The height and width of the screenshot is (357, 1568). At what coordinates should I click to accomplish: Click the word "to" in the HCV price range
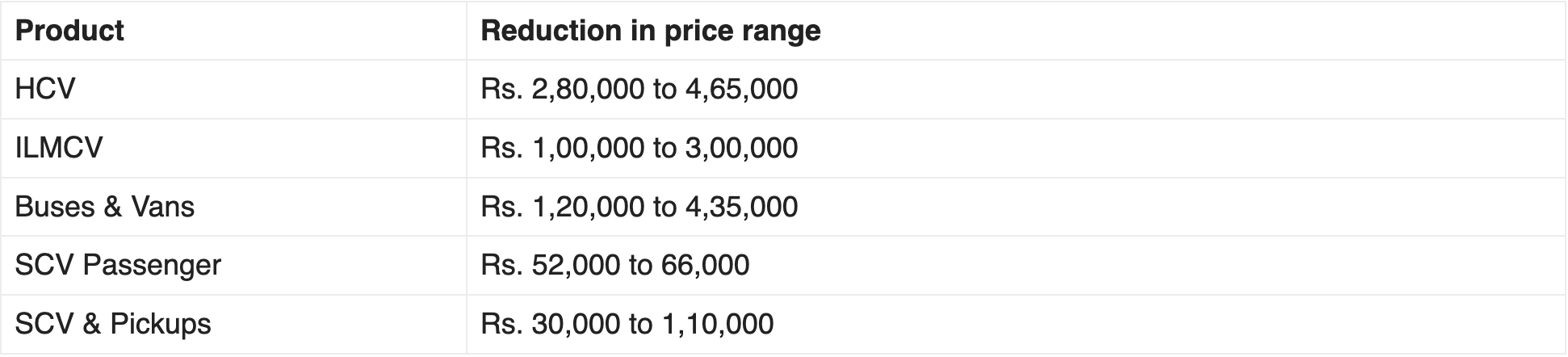[x=665, y=89]
